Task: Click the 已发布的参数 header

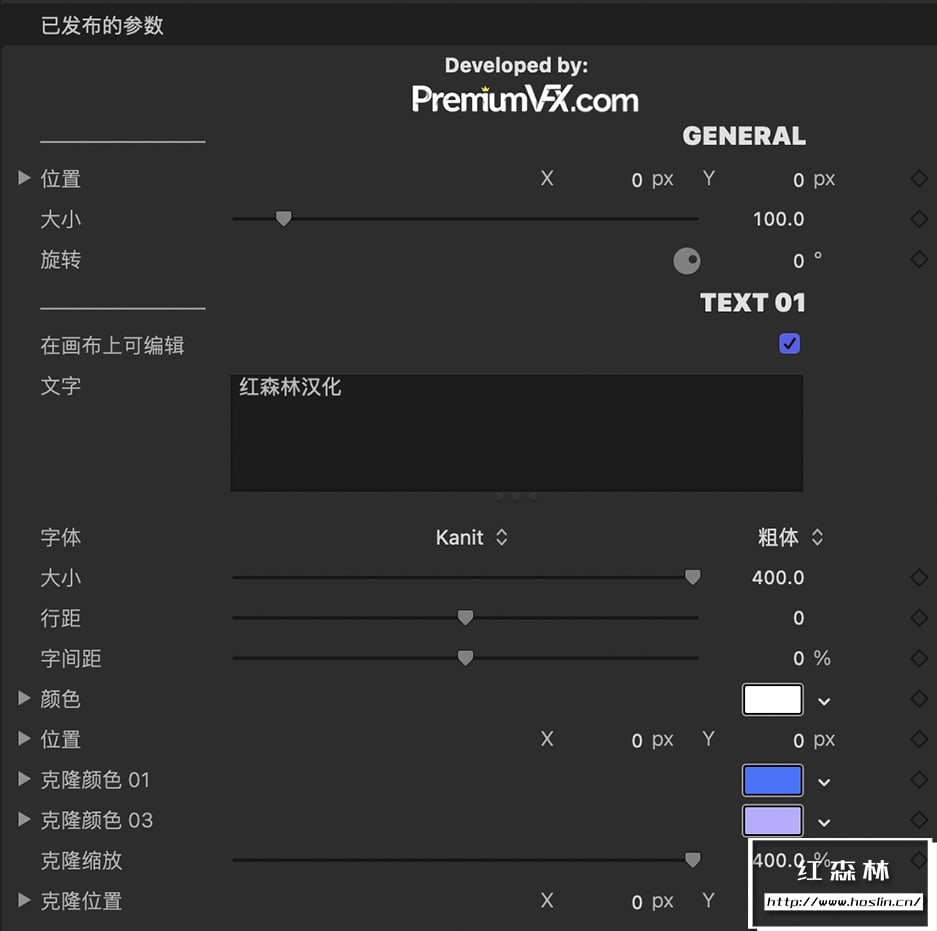Action: (102, 25)
